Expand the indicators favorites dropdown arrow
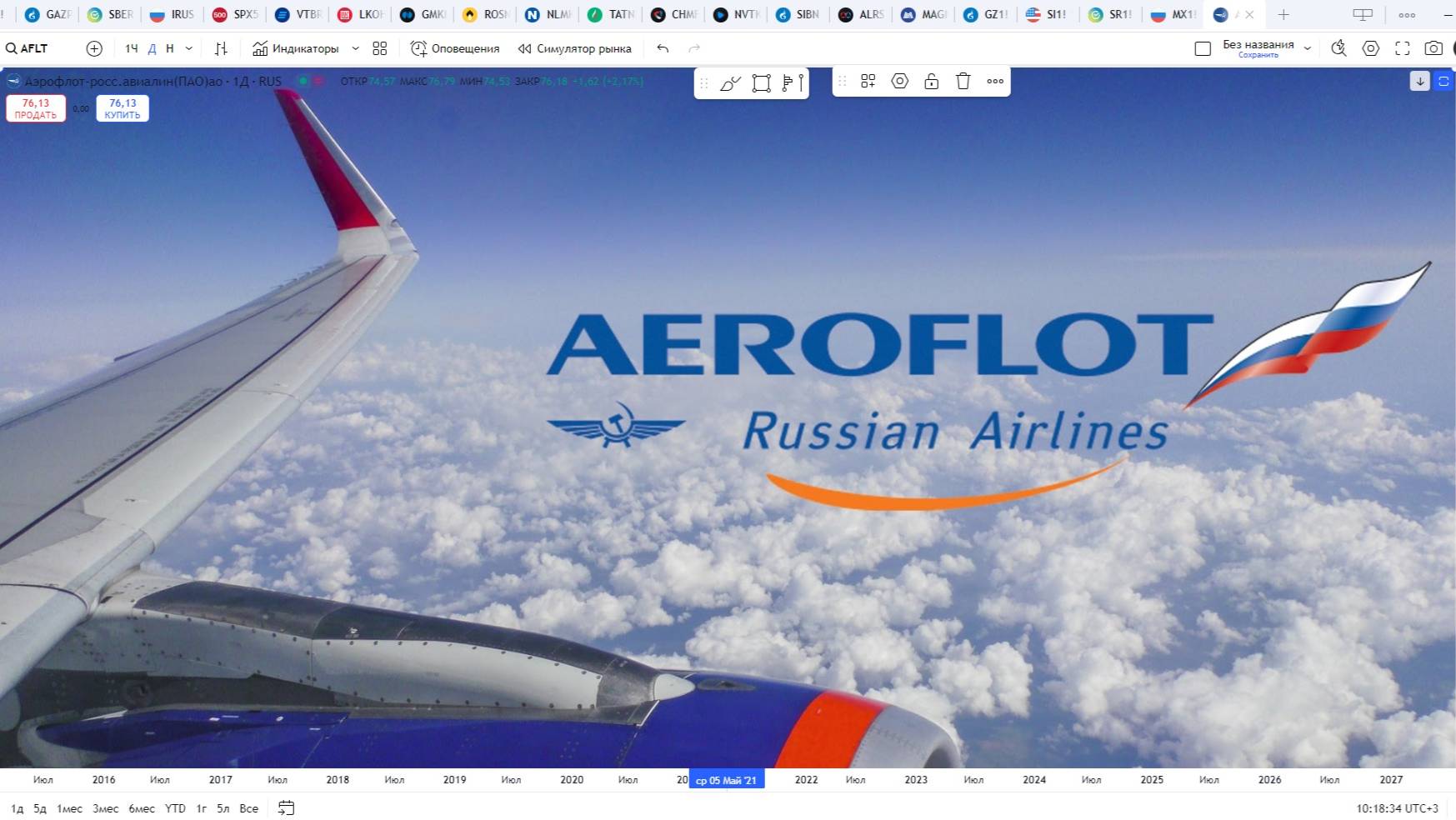The height and width of the screenshot is (820, 1456). (x=356, y=48)
